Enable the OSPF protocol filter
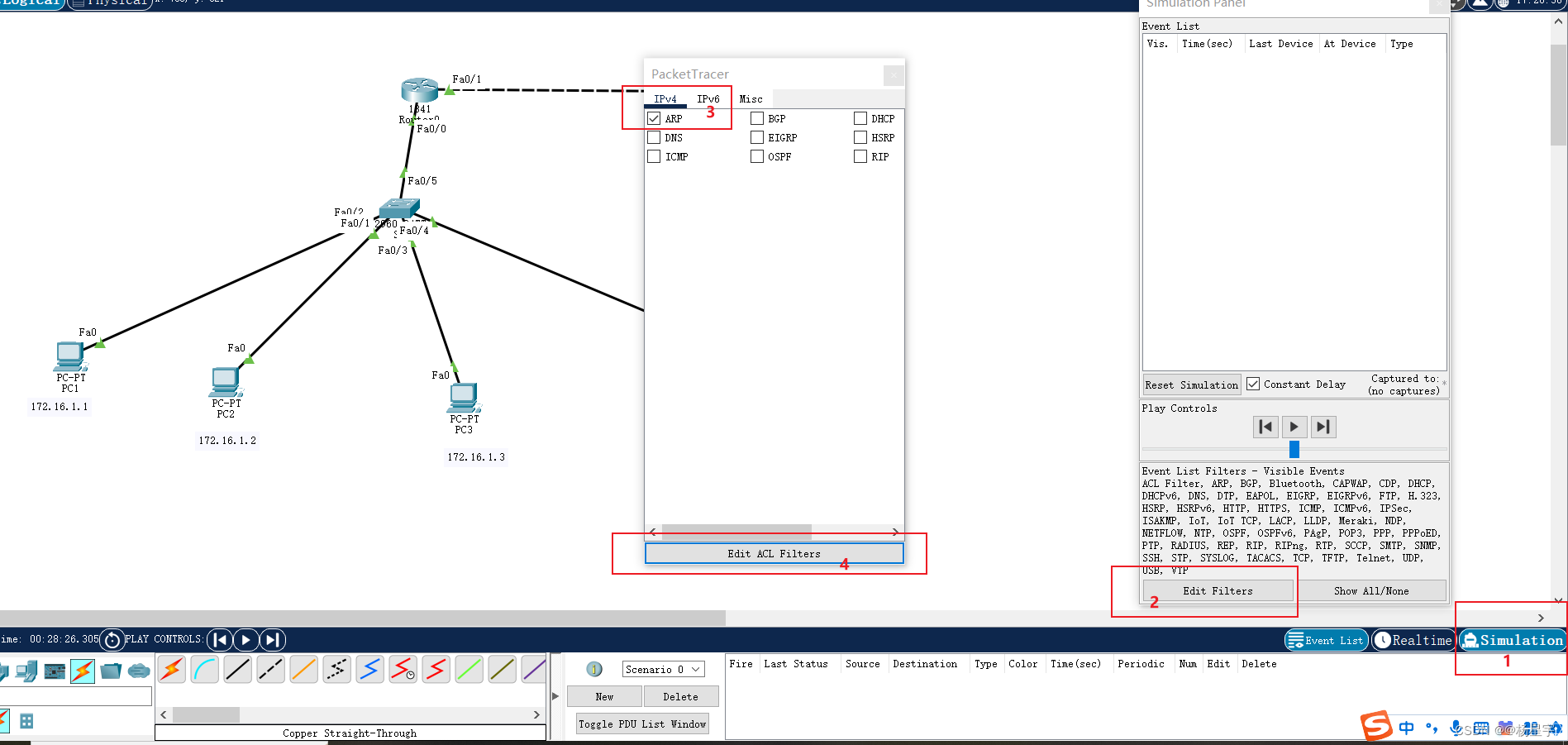Screen dimensions: 1568x745 tap(756, 156)
